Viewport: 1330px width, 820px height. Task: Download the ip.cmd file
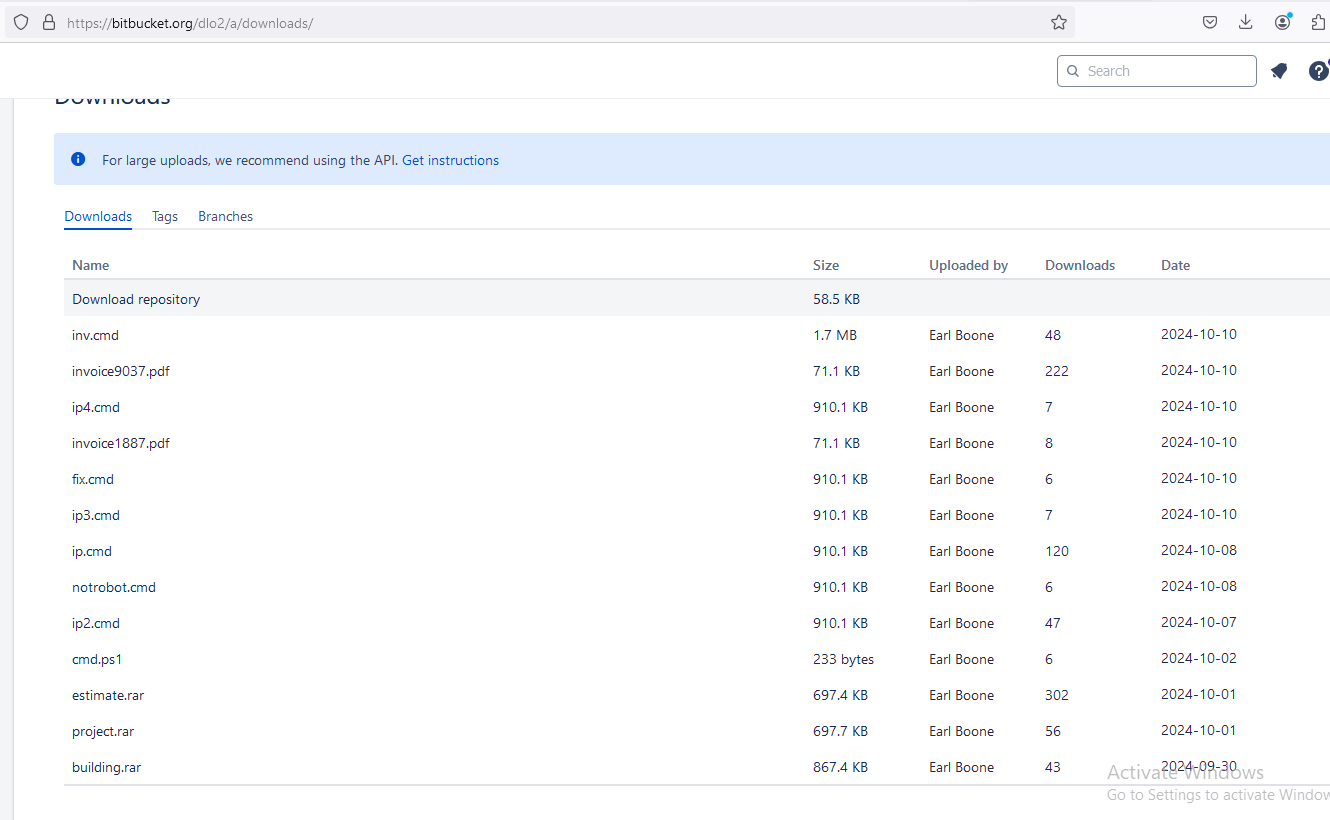click(x=92, y=551)
